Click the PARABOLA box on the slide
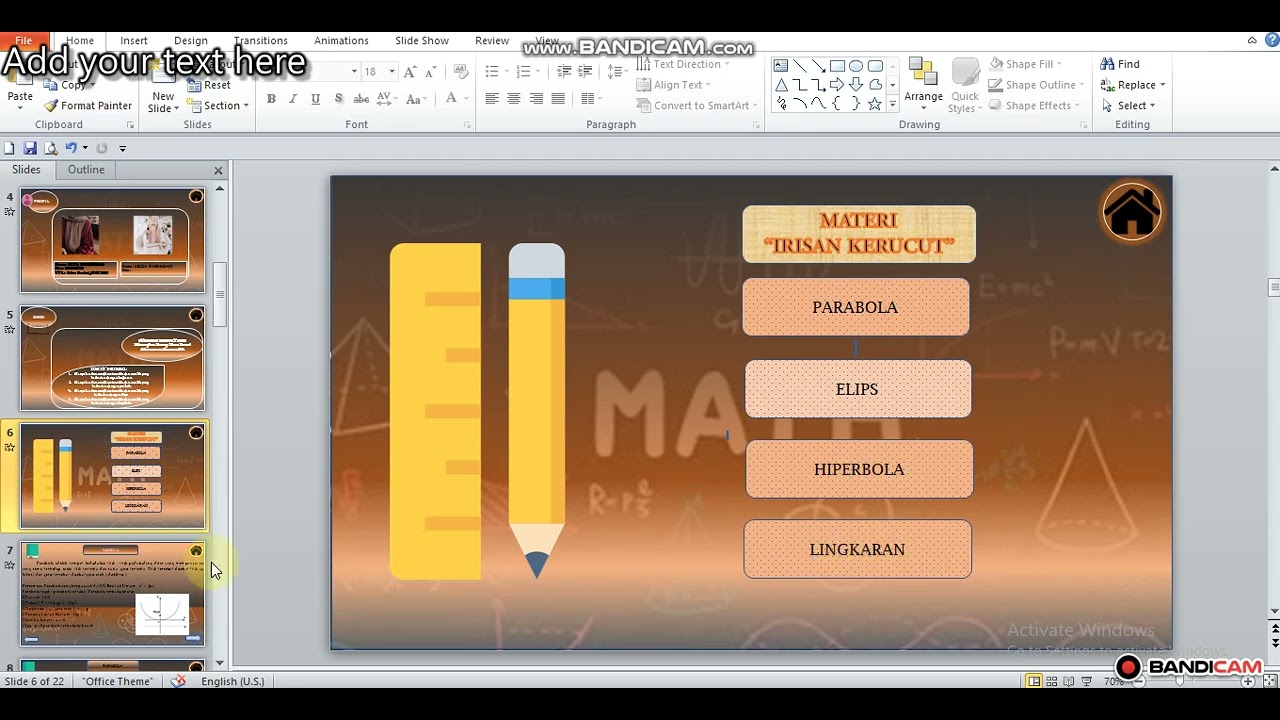This screenshot has height=720, width=1280. [x=856, y=307]
